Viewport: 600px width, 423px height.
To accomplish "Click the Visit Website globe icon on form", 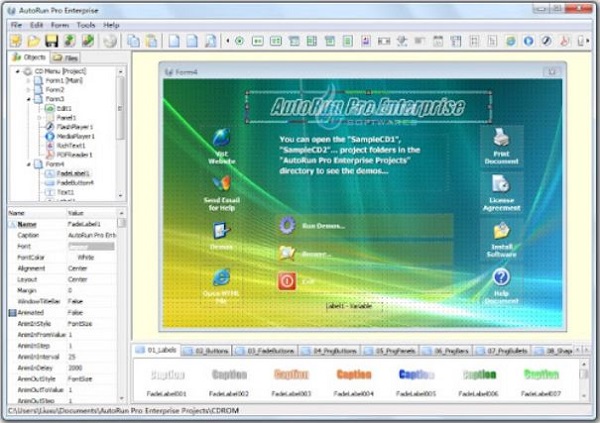I will click(222, 138).
